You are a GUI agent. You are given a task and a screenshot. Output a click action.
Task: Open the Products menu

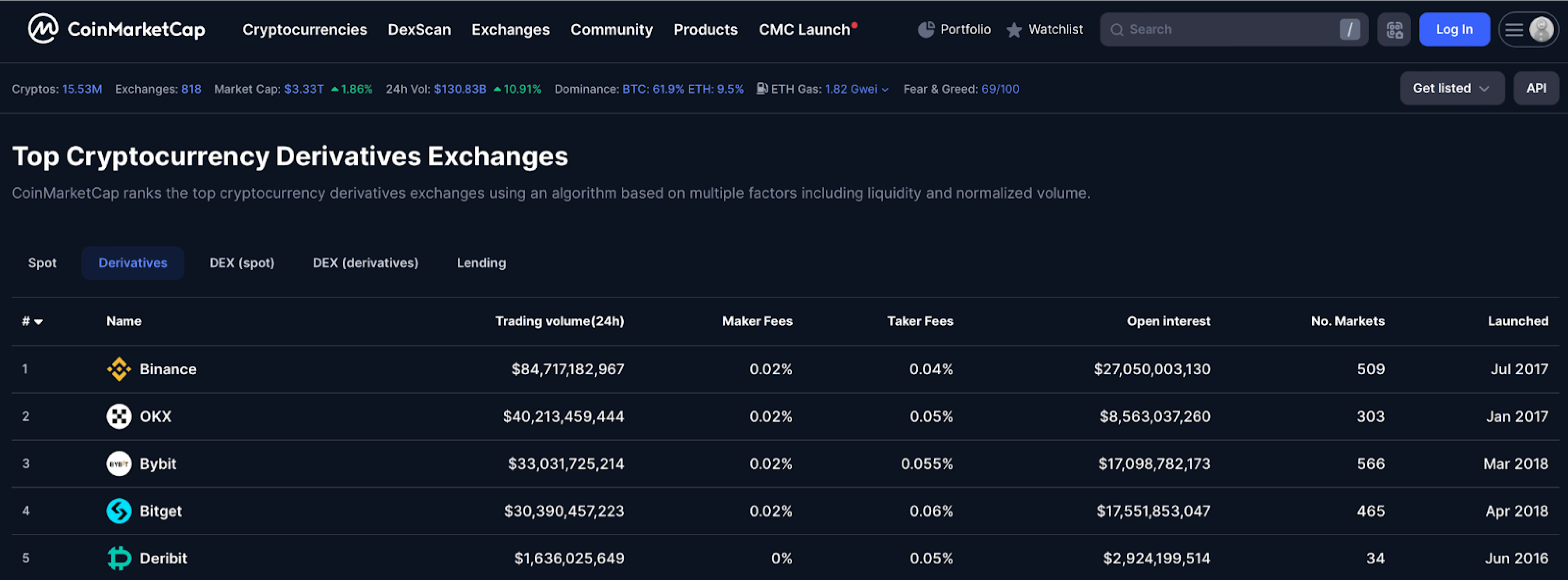tap(706, 29)
